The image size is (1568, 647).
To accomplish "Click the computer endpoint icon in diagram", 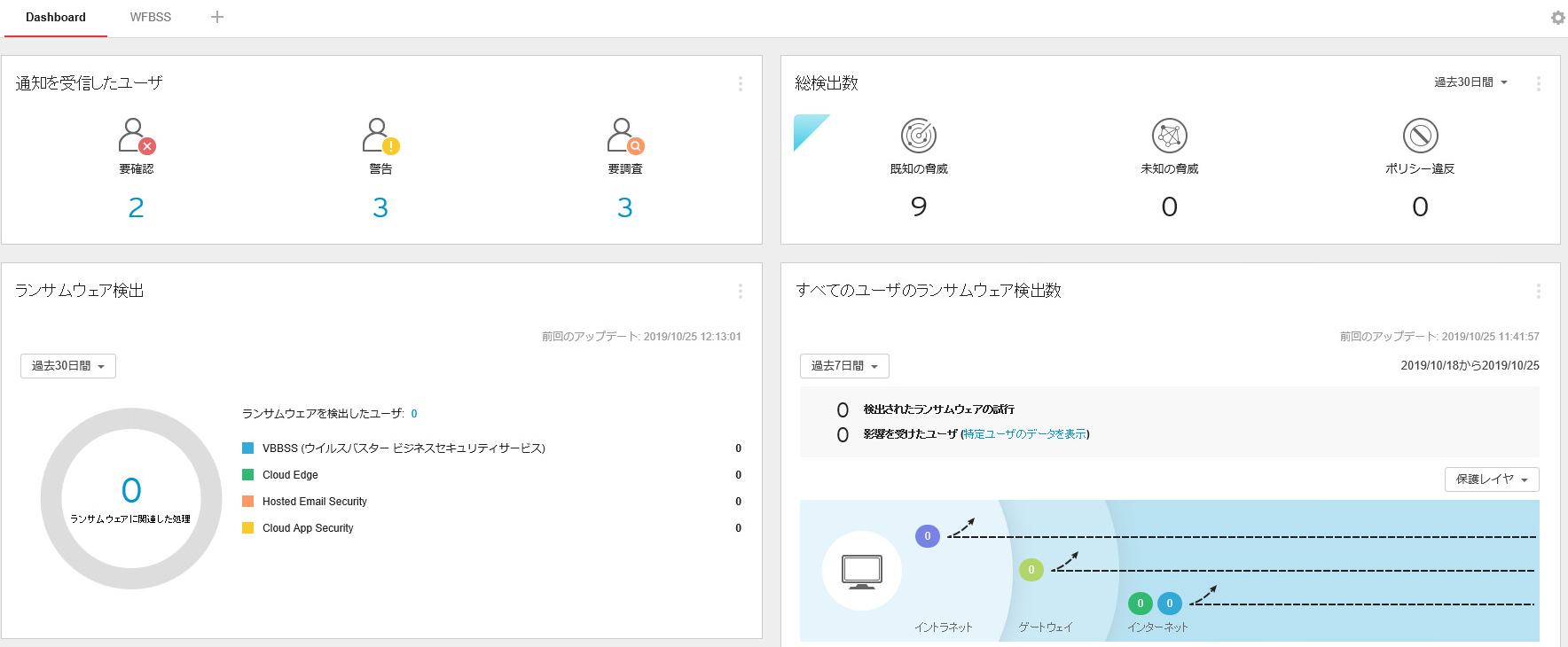I will 862,571.
